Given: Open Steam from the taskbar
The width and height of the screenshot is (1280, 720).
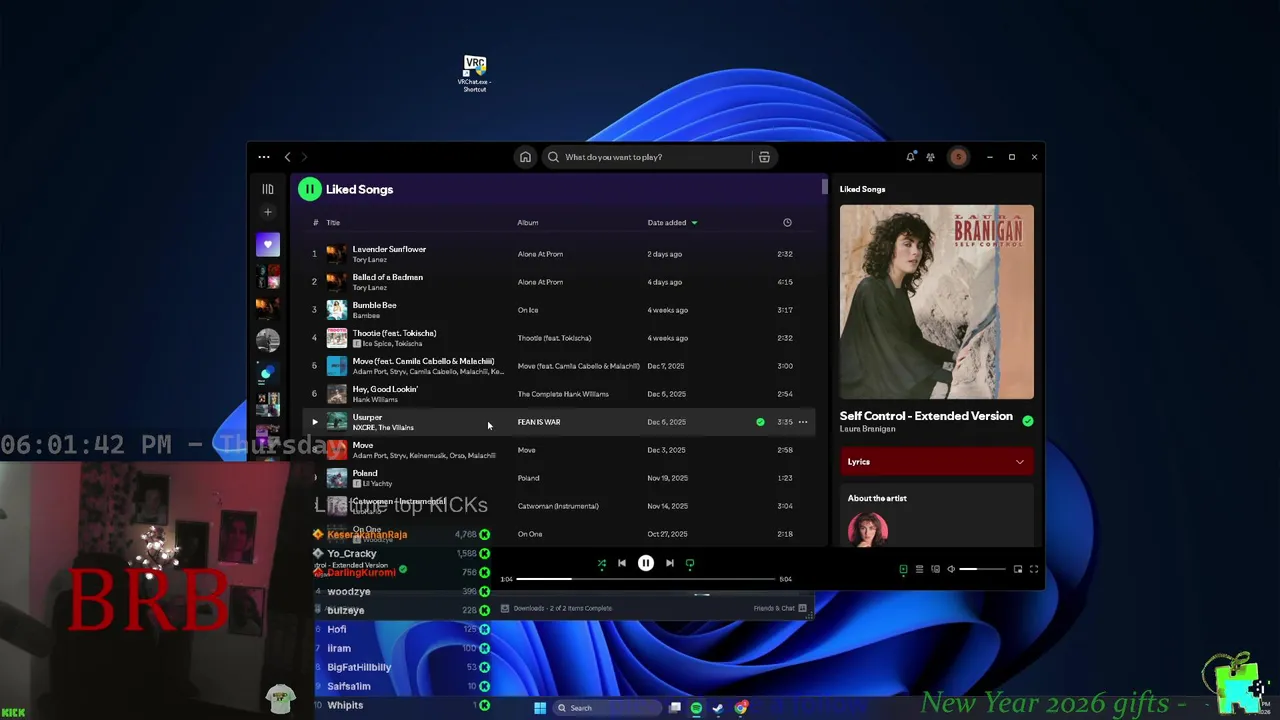Looking at the screenshot, I should [x=718, y=708].
